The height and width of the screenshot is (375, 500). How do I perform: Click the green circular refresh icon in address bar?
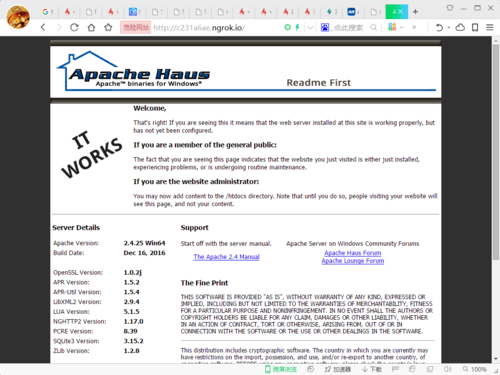[x=287, y=27]
